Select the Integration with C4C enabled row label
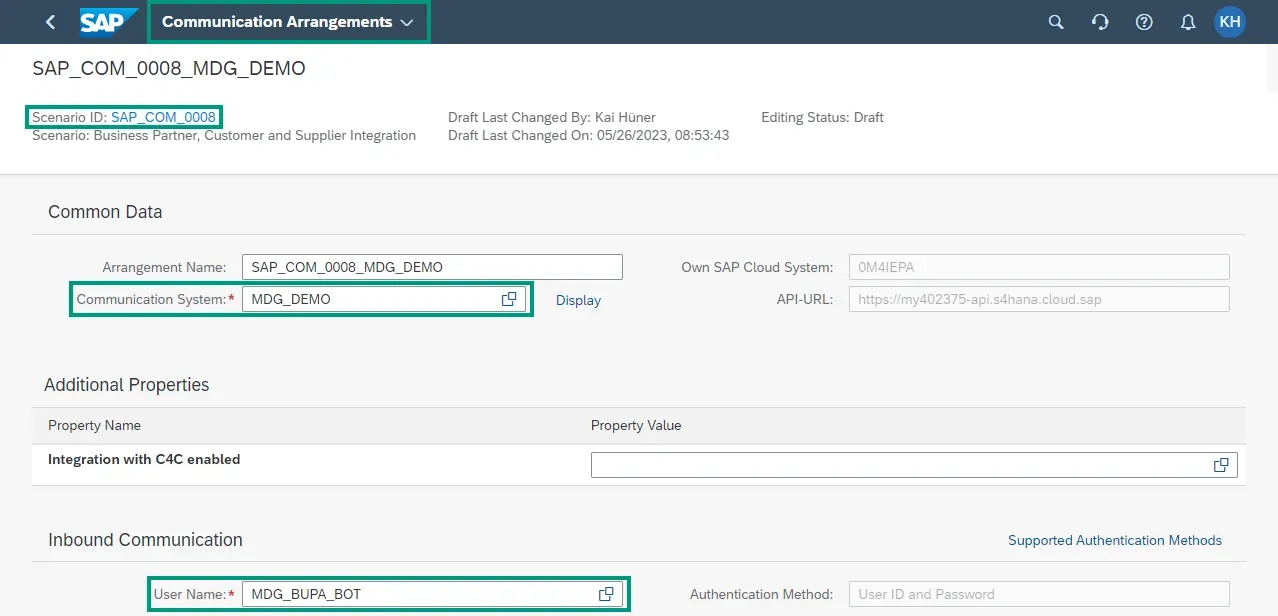Screen dimensions: 1278x616 [144, 459]
